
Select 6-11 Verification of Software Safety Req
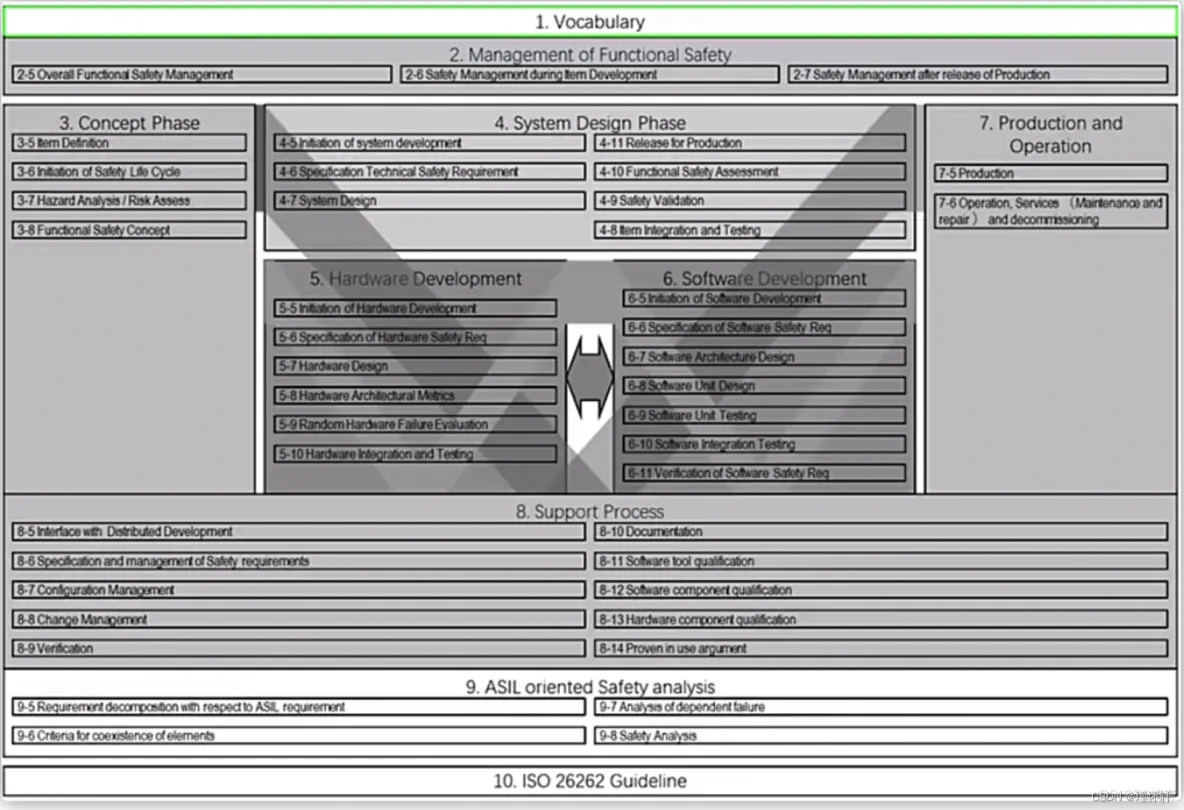tap(764, 473)
